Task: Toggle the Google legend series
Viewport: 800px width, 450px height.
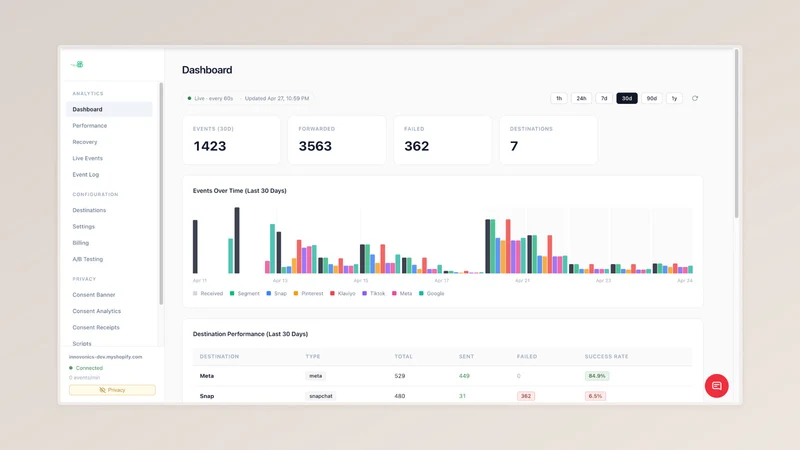Action: point(432,293)
